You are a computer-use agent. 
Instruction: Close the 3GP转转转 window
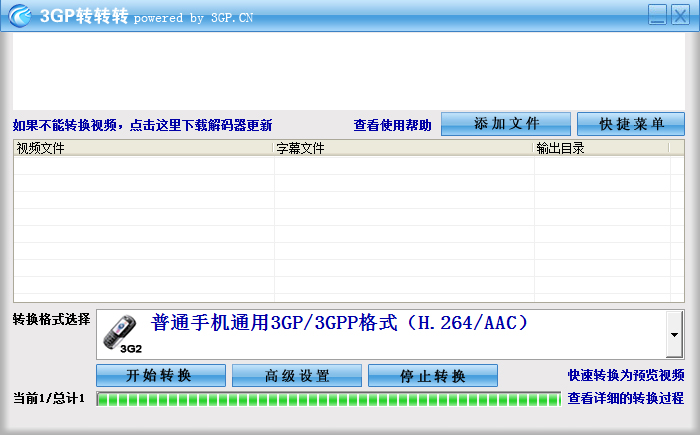tap(680, 15)
